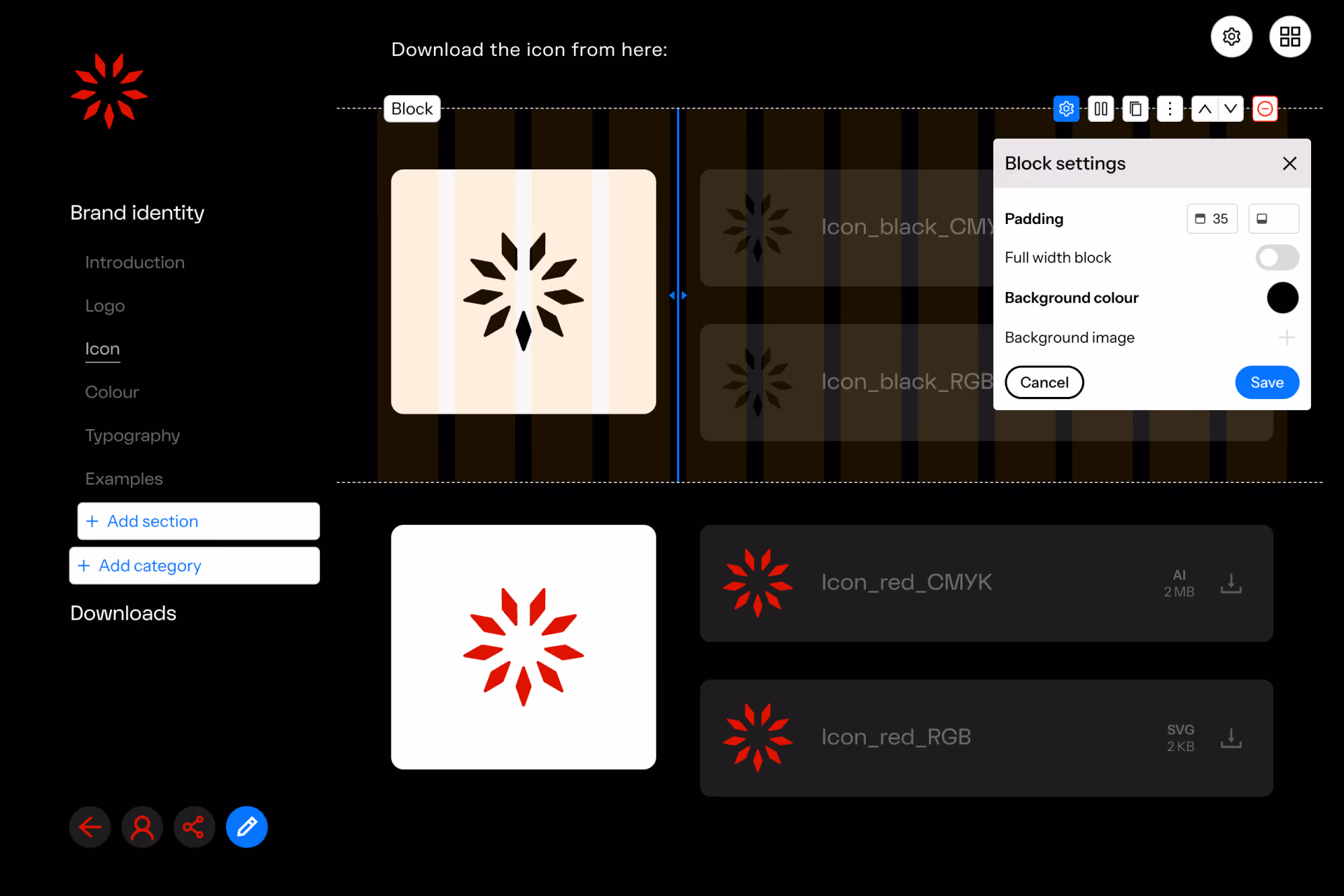
Task: Cancel block settings changes
Action: (x=1044, y=382)
